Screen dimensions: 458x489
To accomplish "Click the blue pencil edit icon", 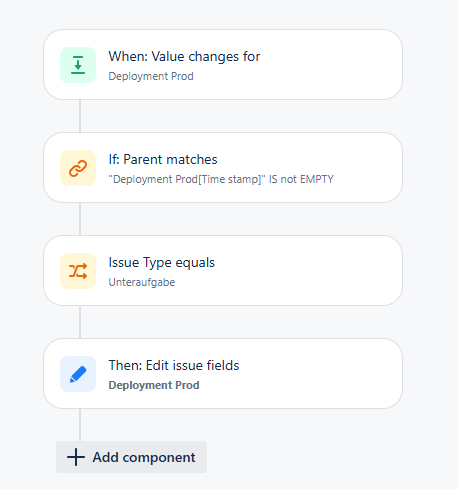I will point(78,374).
